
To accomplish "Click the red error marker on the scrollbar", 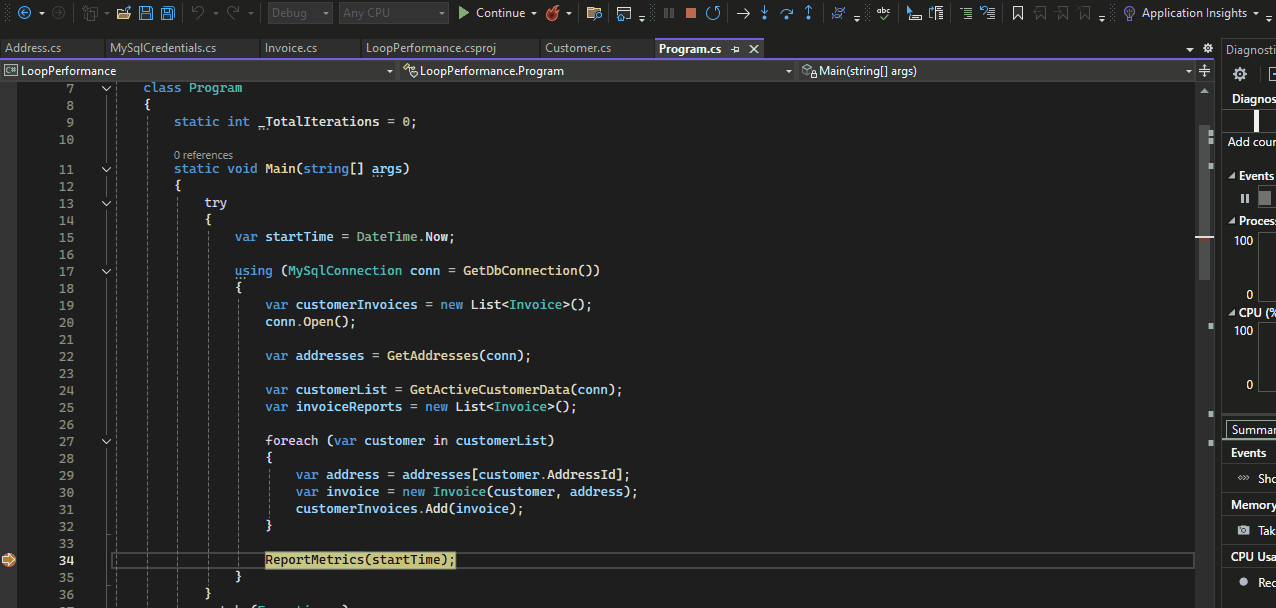I will point(1206,238).
